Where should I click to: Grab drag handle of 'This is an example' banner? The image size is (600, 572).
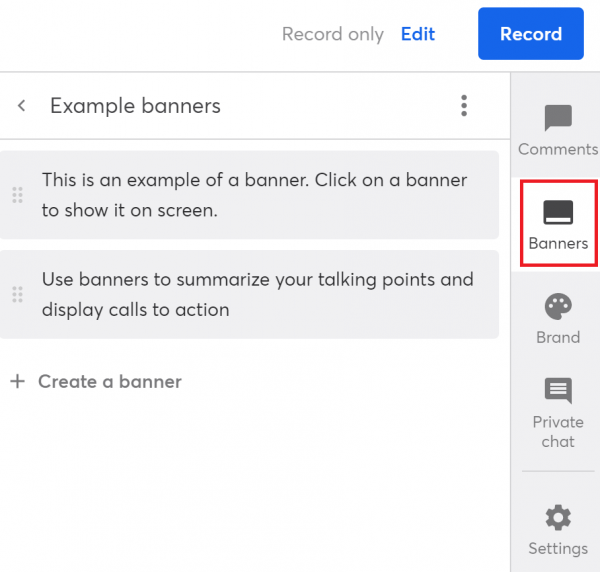pyautogui.click(x=17, y=195)
